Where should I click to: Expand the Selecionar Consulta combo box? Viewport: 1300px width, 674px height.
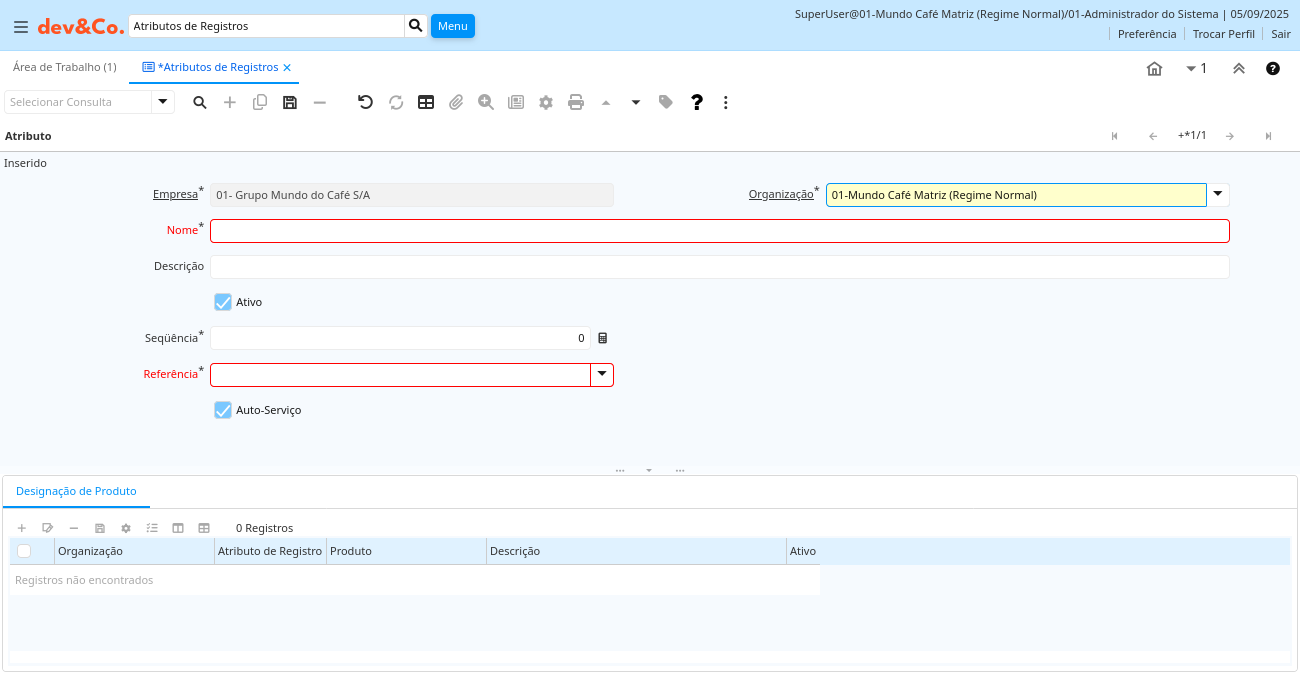tap(163, 102)
